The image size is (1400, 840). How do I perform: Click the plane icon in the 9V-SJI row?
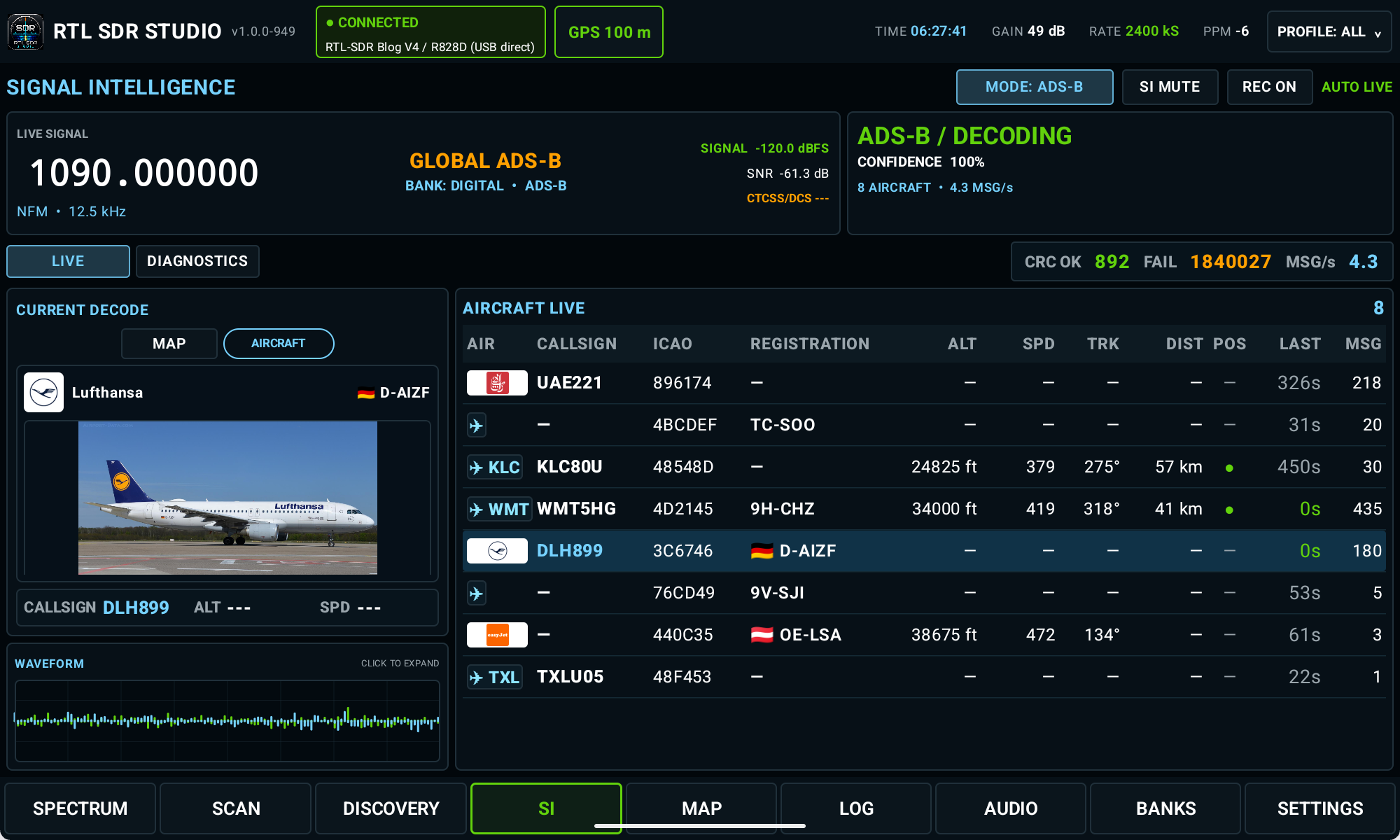click(x=477, y=593)
